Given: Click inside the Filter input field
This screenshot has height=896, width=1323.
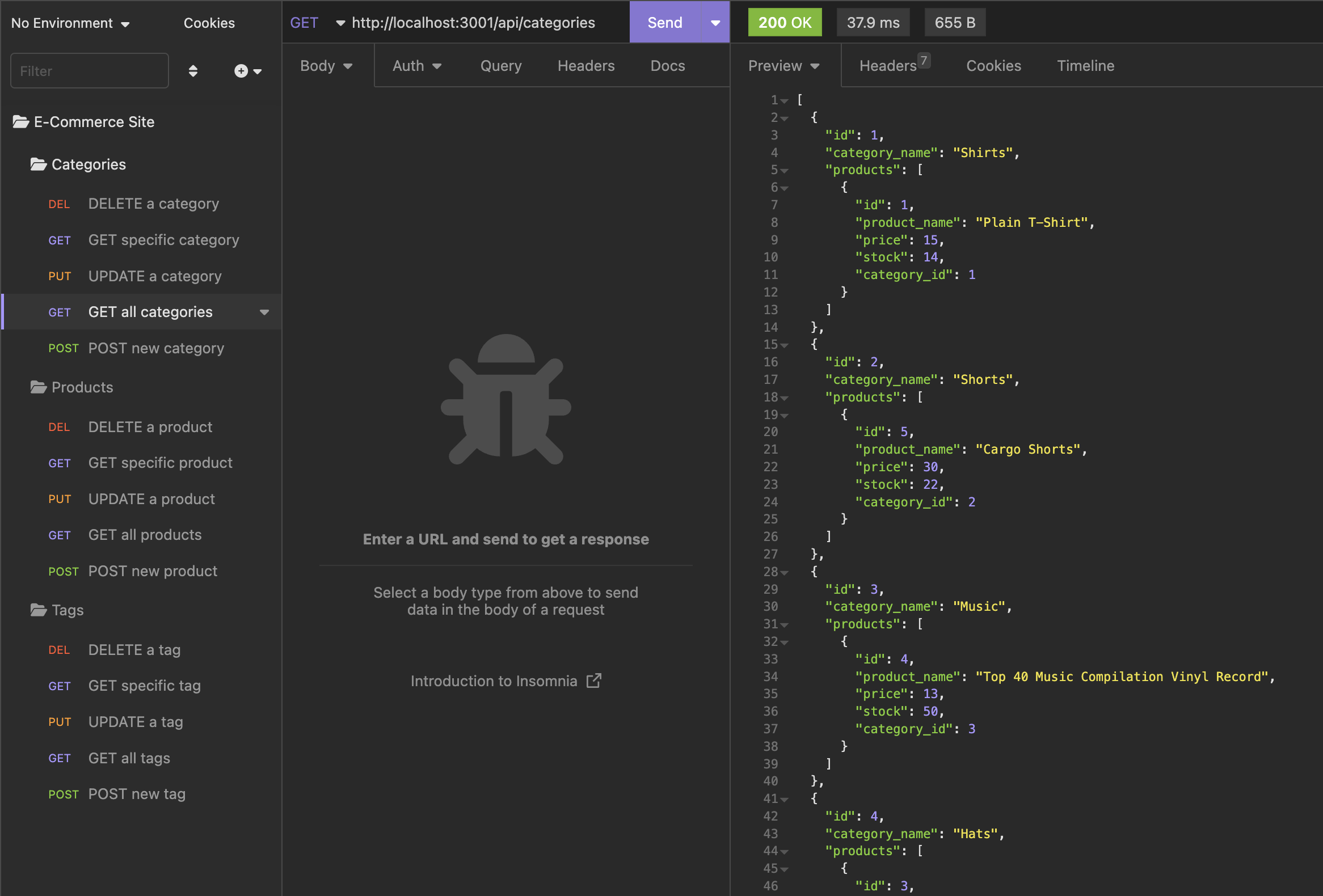Looking at the screenshot, I should click(x=89, y=70).
